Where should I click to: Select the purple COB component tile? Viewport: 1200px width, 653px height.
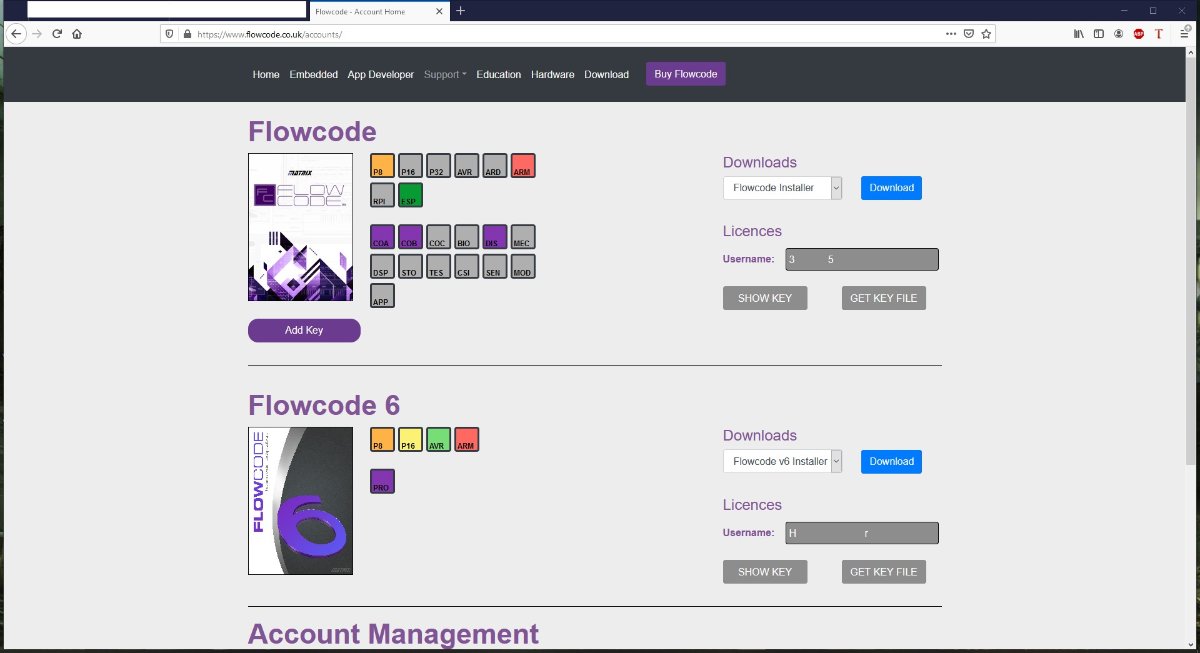411,237
